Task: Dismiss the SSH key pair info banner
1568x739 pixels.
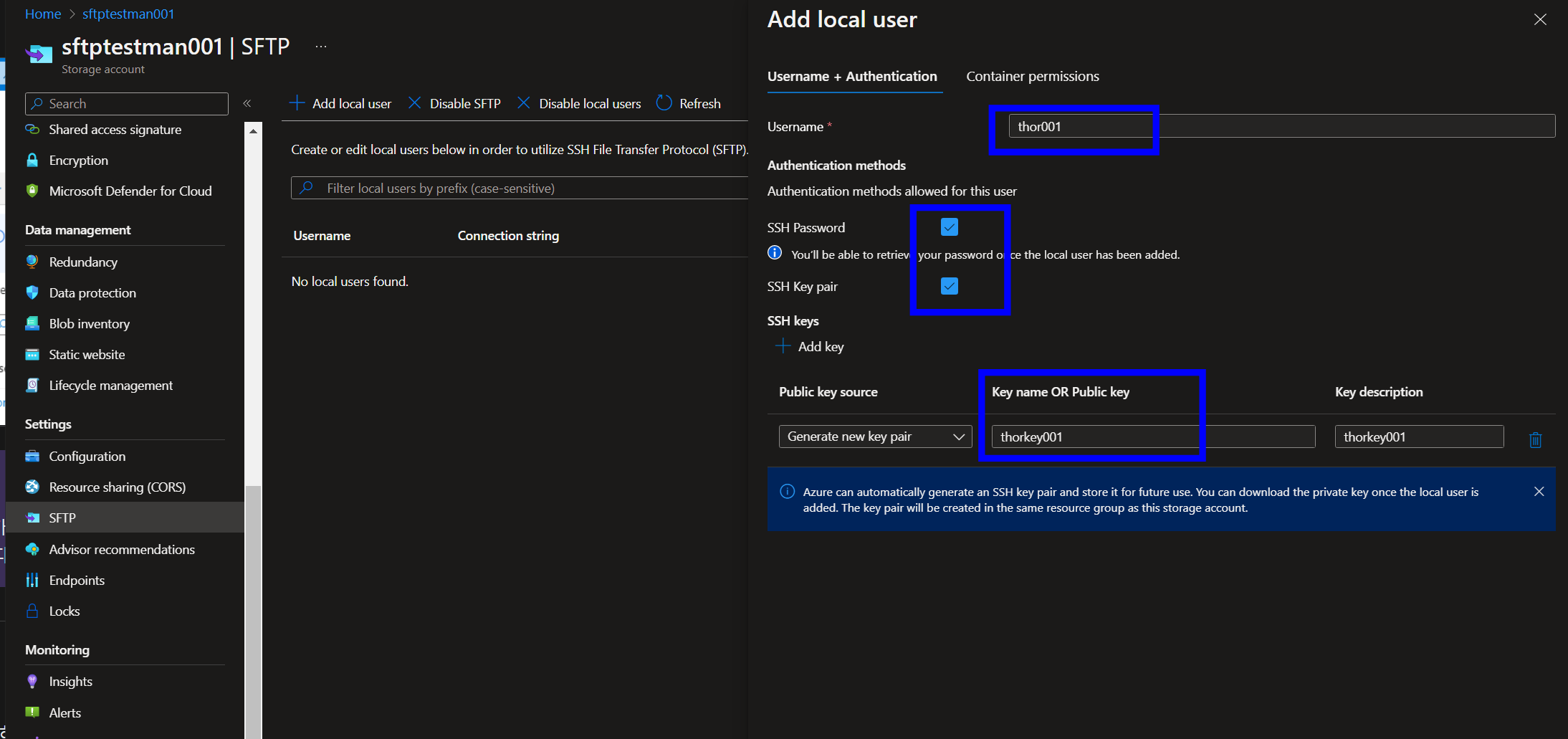Action: (1539, 492)
